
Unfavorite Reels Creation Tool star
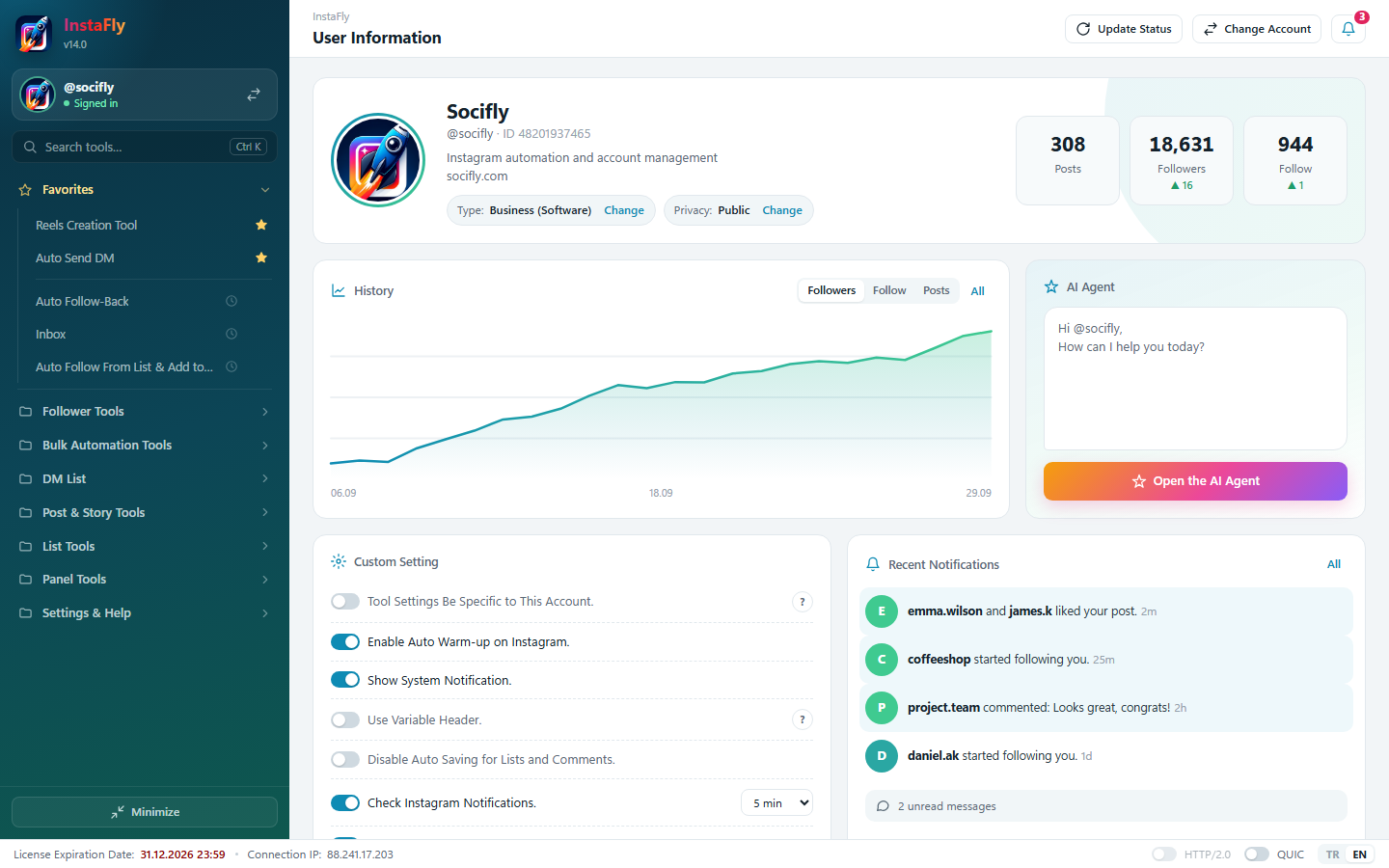coord(261,225)
